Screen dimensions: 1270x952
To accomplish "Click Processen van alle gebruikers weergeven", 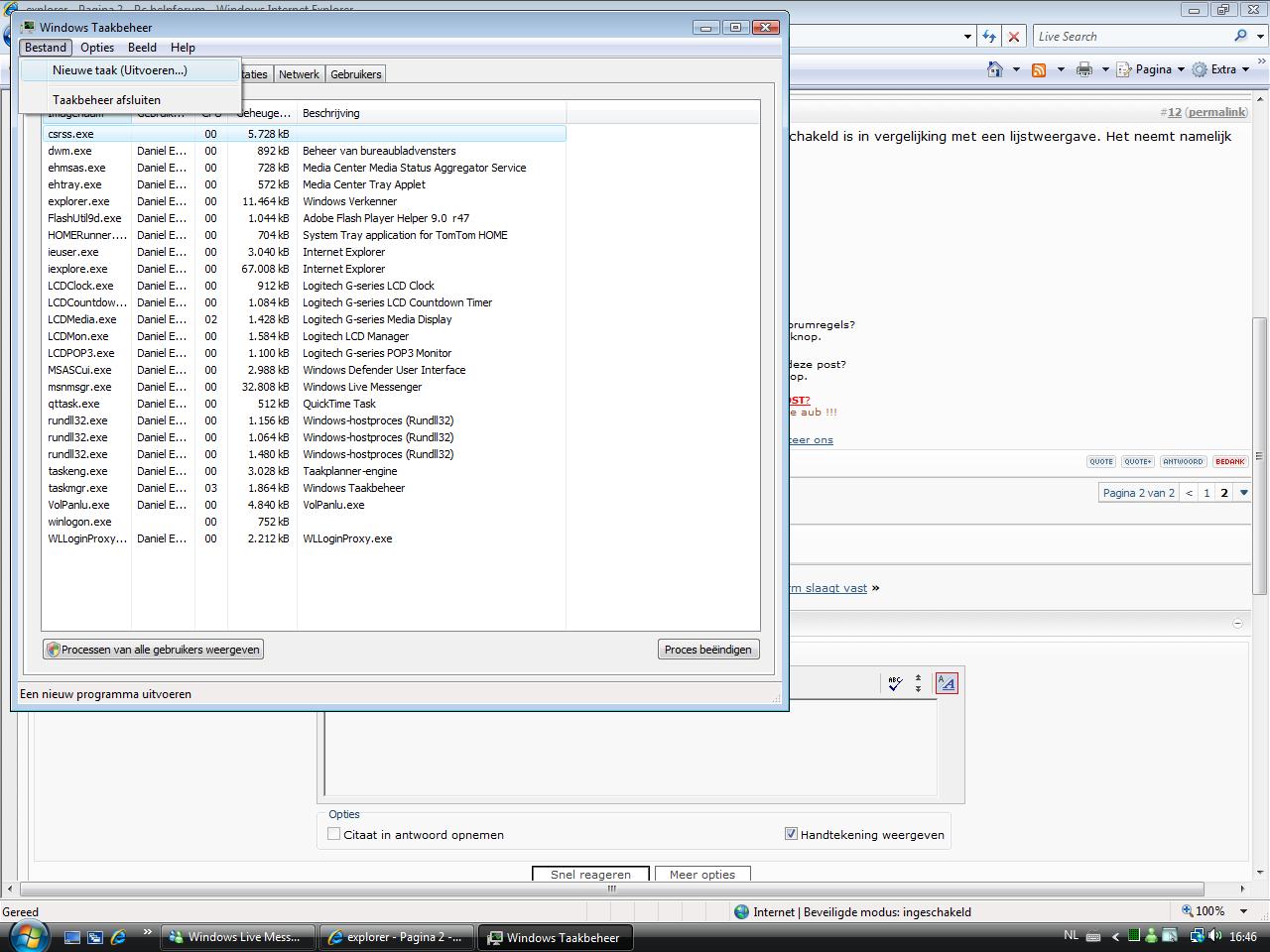I will [153, 650].
